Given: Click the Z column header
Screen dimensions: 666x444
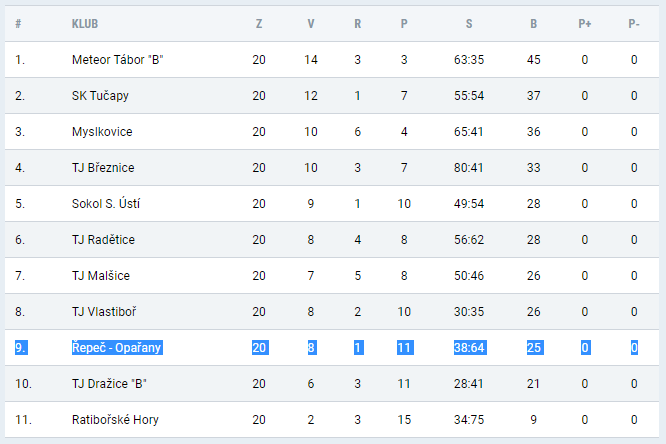Looking at the screenshot, I should 259,24.
